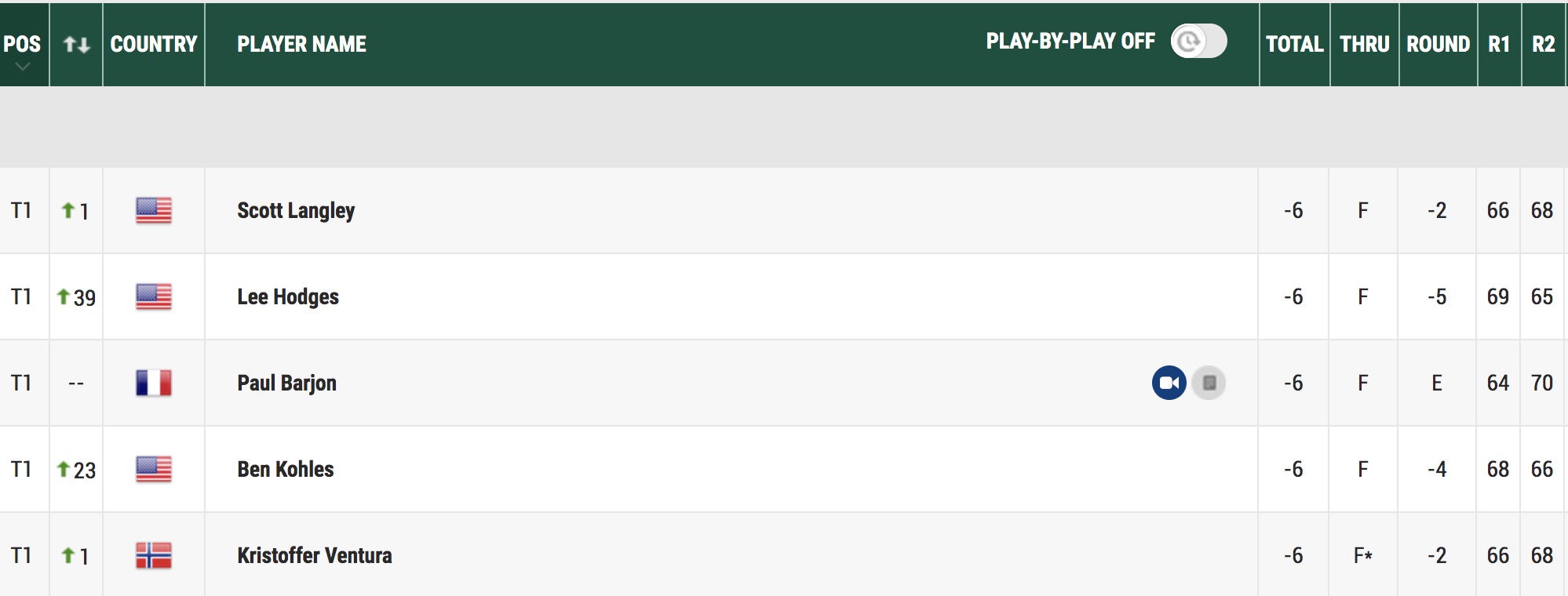Open Ben Kohles' player details
The width and height of the screenshot is (1568, 596).
[286, 469]
